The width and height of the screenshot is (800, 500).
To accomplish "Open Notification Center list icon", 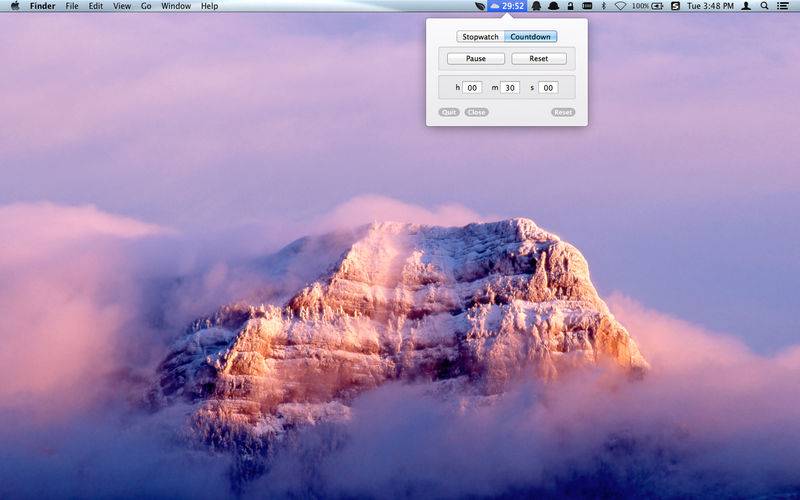I will [782, 6].
